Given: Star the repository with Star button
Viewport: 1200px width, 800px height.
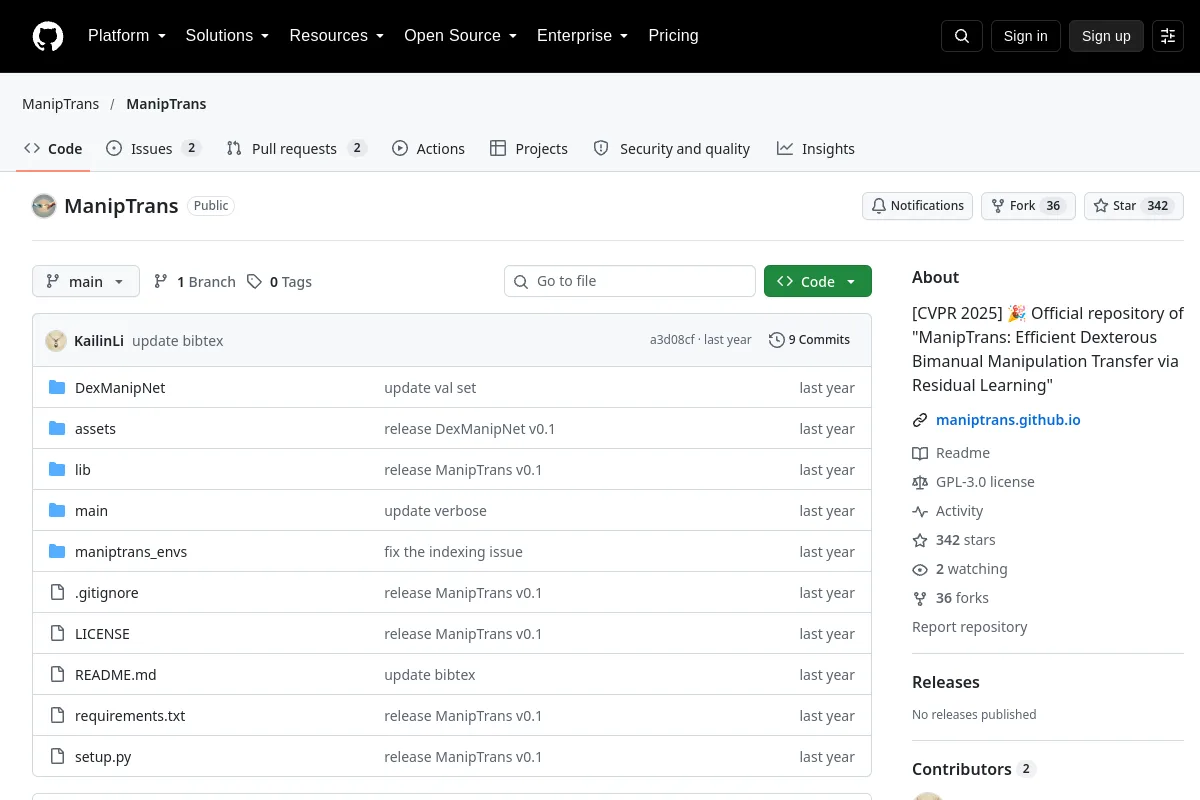Looking at the screenshot, I should point(1134,206).
